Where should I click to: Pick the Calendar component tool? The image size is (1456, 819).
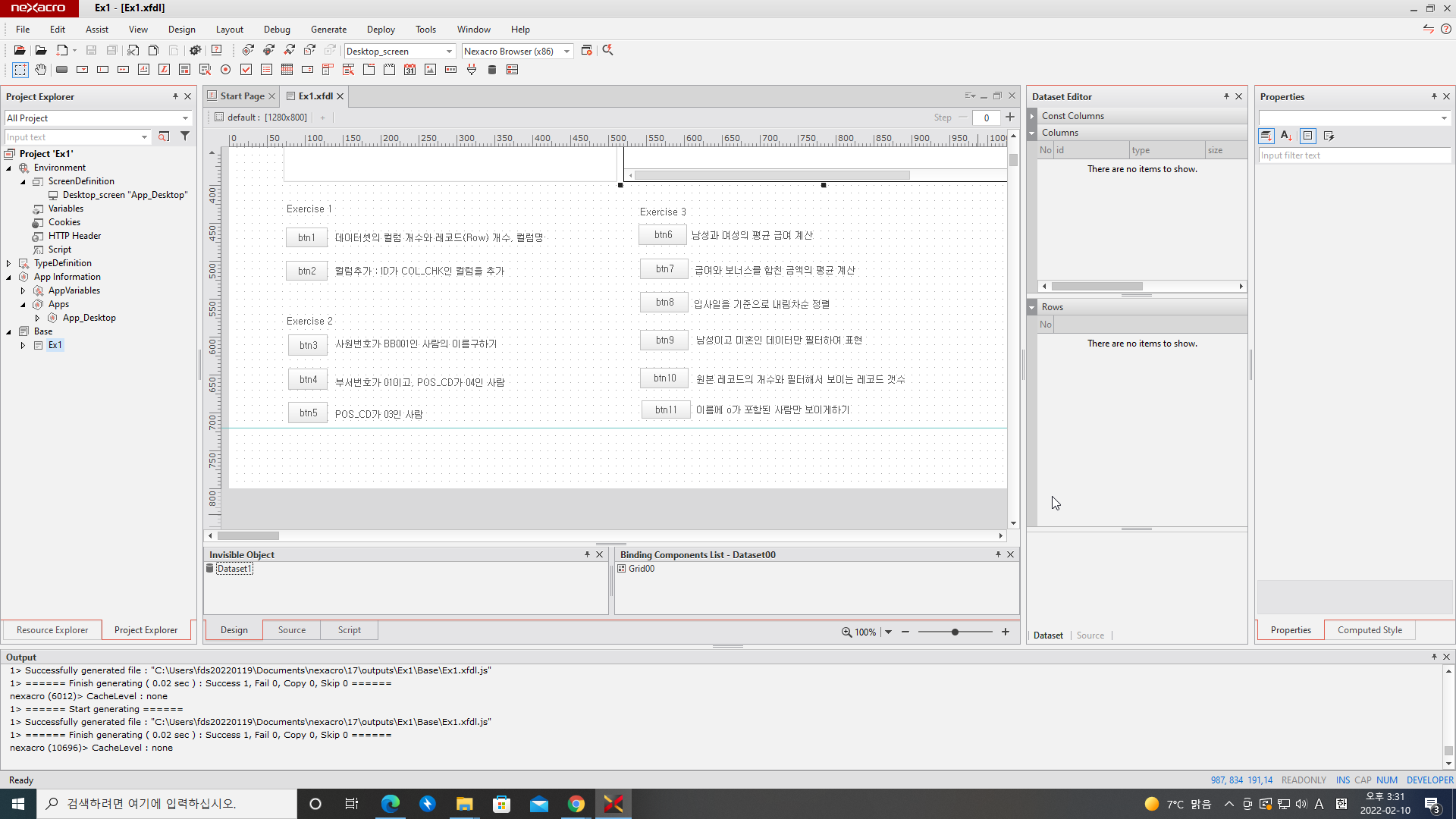coord(409,70)
